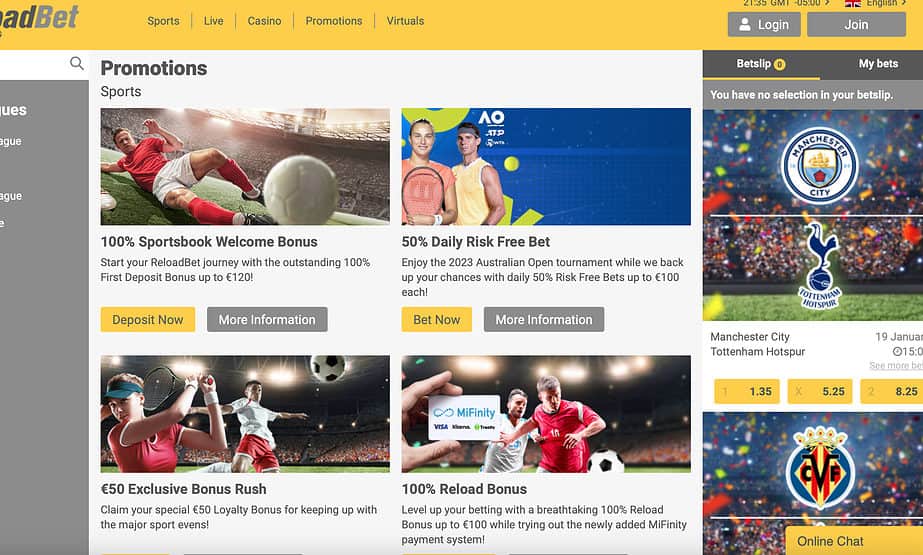
Task: Click the See more bets link
Action: pos(896,365)
